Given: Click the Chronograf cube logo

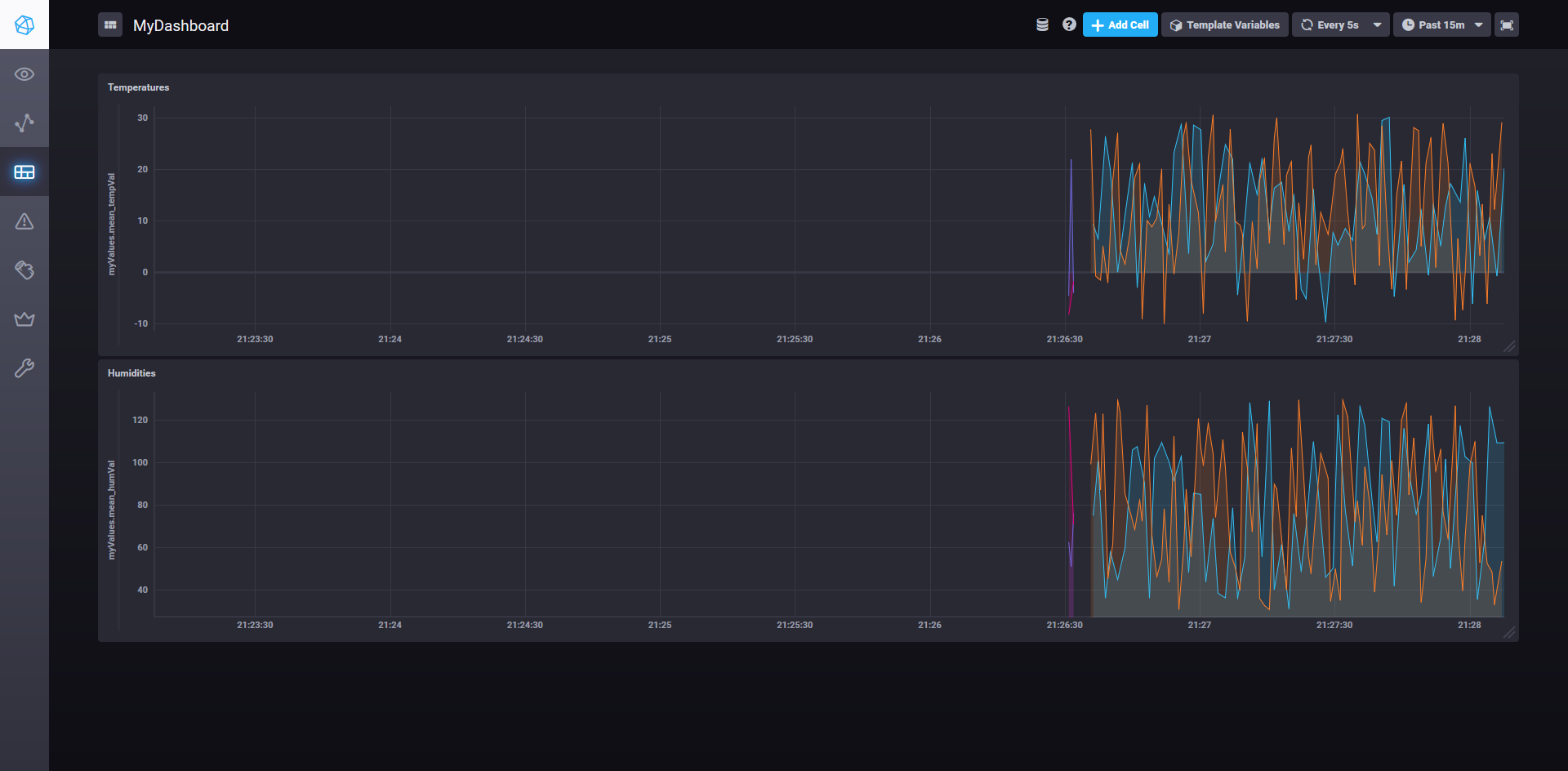Looking at the screenshot, I should click(x=24, y=25).
